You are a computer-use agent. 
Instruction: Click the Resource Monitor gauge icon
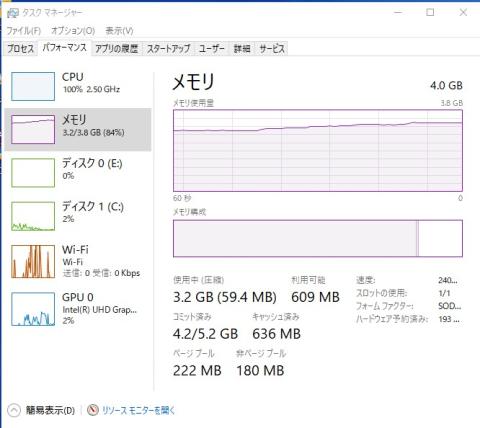(x=93, y=410)
